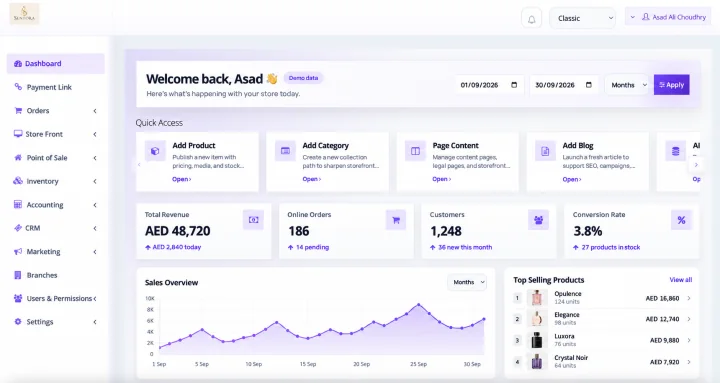Click the Inventory boxes icon
The width and height of the screenshot is (720, 383).
18,181
